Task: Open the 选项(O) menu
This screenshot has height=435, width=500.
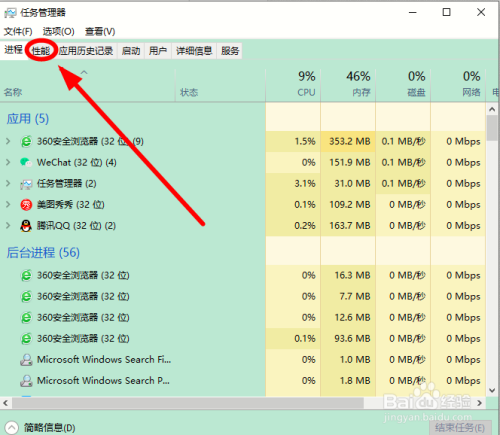Action: [58, 32]
